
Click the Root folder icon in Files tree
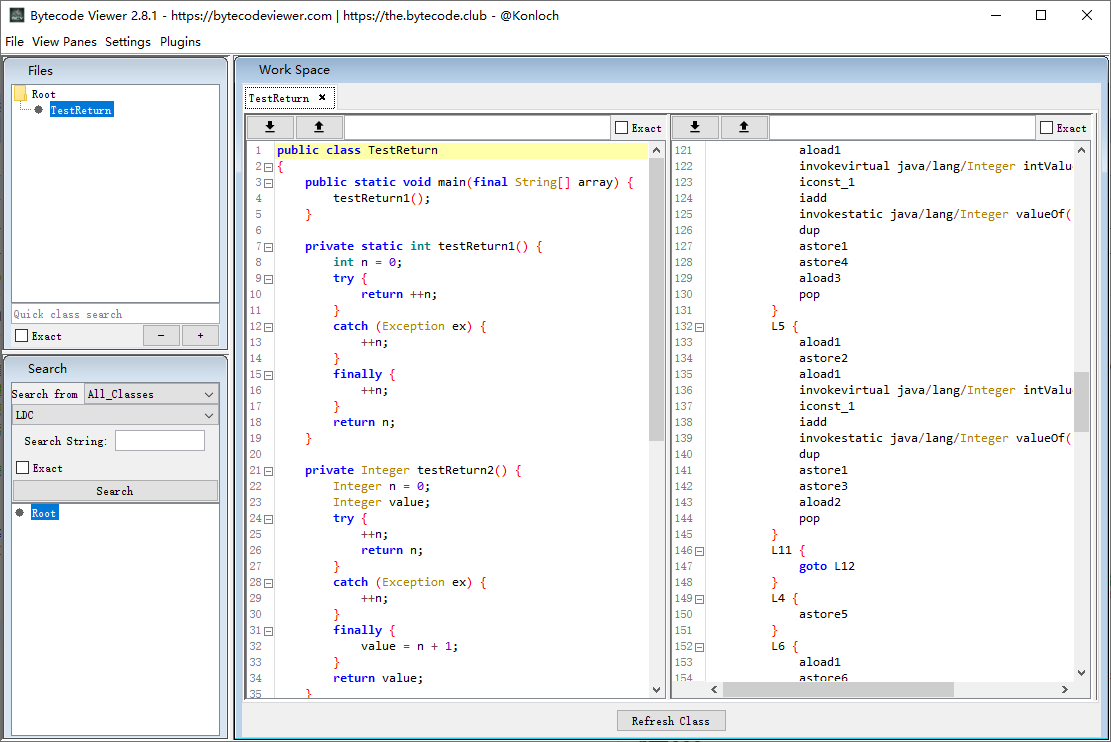(20, 94)
